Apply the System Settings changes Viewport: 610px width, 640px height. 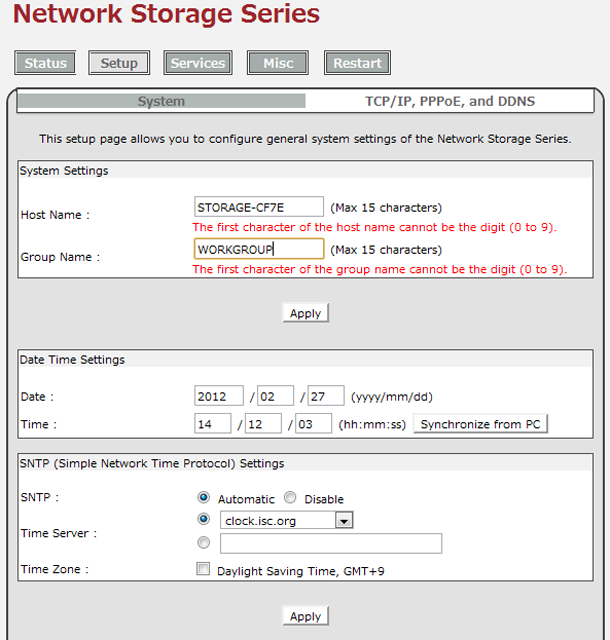pyautogui.click(x=305, y=313)
